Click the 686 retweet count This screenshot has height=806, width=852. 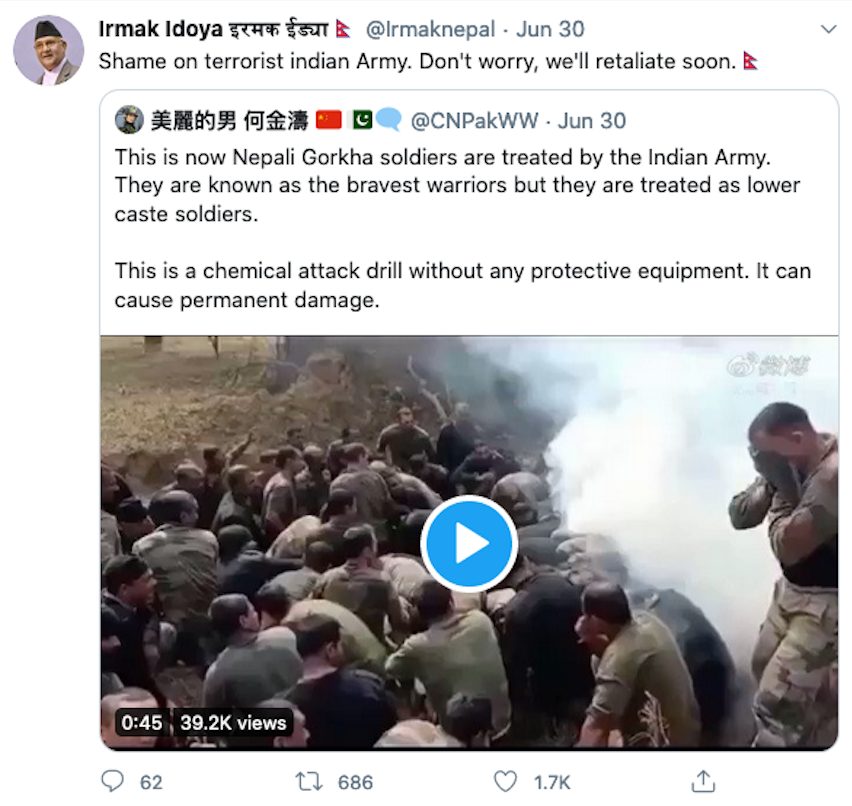(355, 783)
